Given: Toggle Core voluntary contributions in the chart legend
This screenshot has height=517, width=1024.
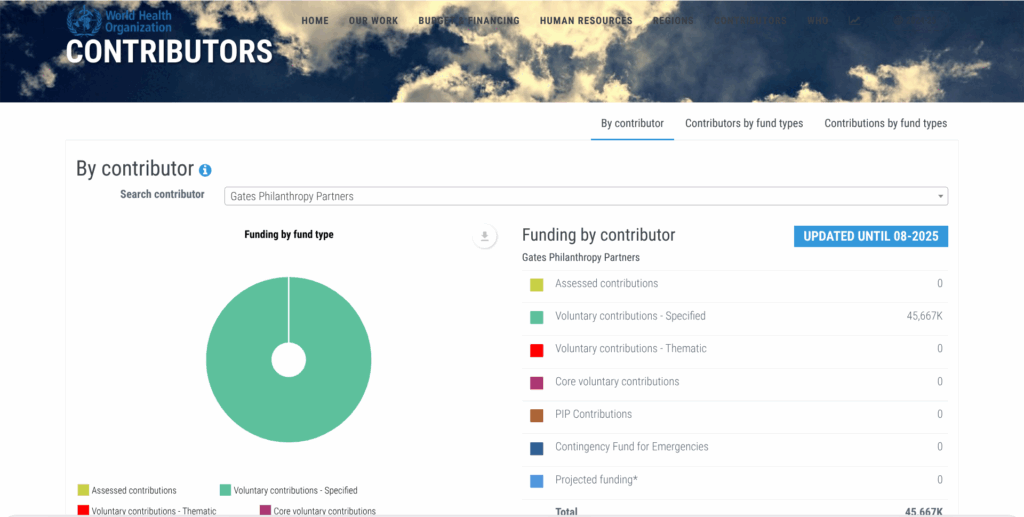Looking at the screenshot, I should point(317,511).
